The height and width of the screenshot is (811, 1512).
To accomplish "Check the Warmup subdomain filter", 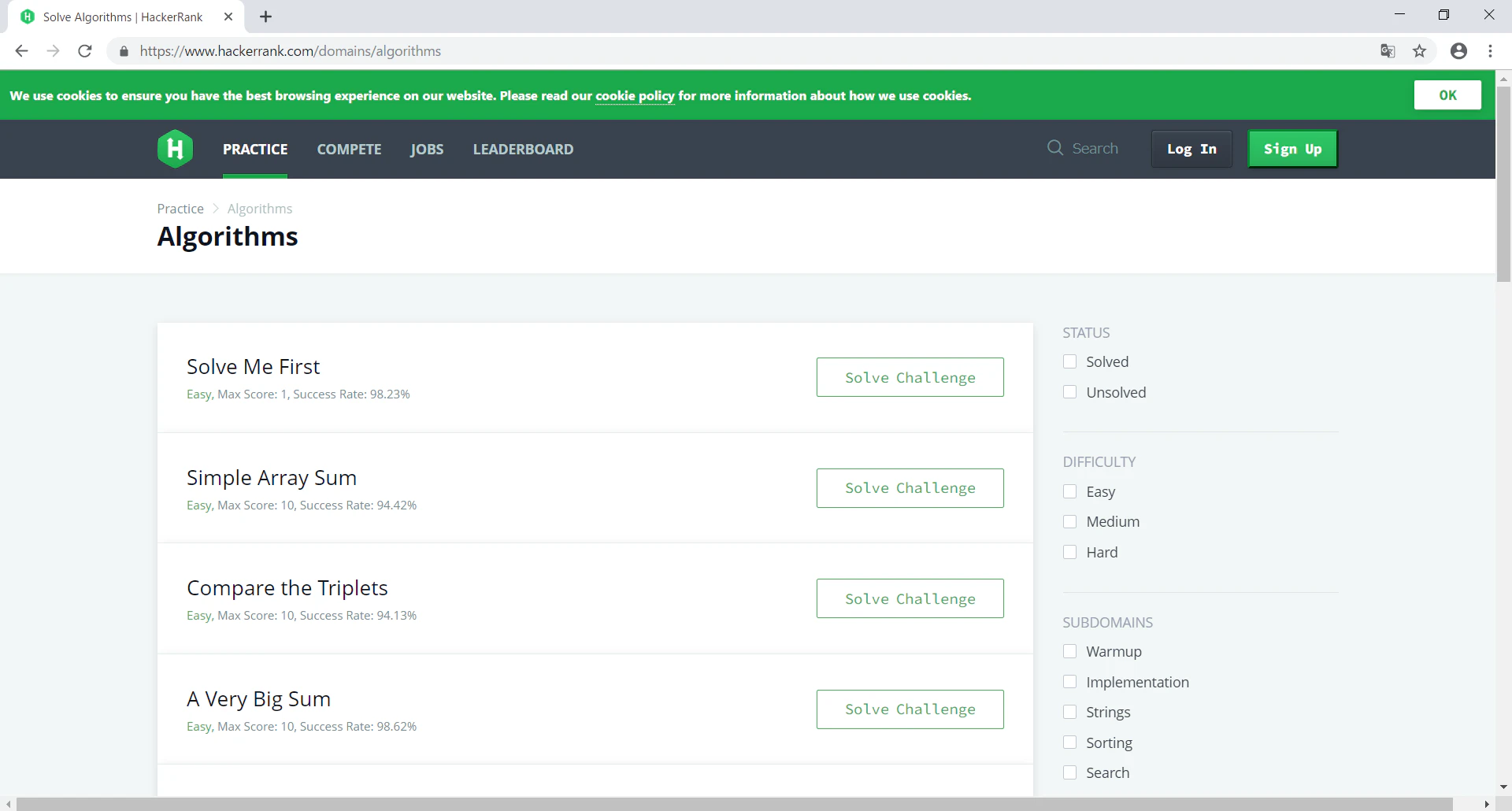I will pos(1069,651).
